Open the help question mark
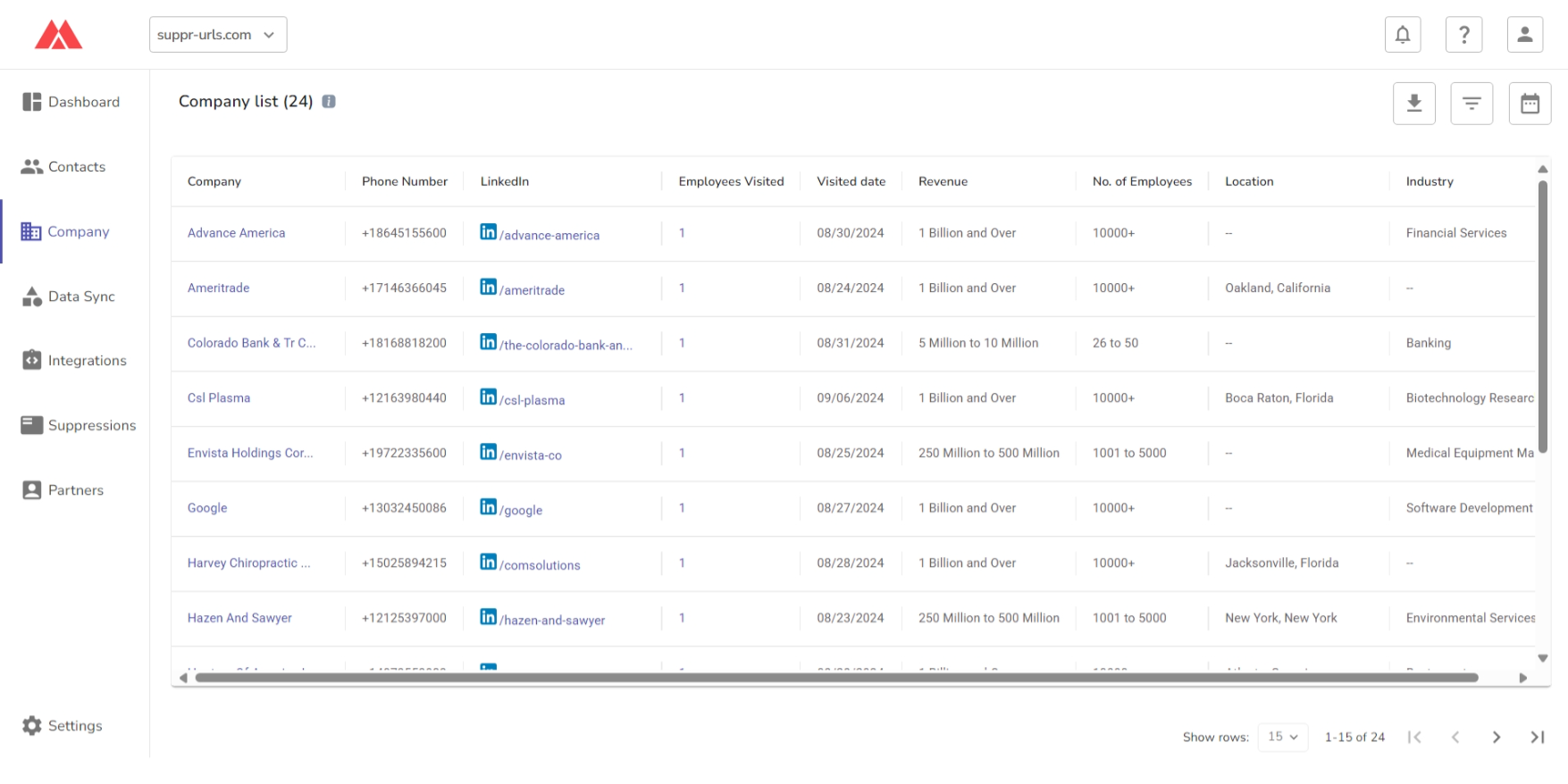Image resolution: width=1568 pixels, height=784 pixels. pyautogui.click(x=1464, y=35)
